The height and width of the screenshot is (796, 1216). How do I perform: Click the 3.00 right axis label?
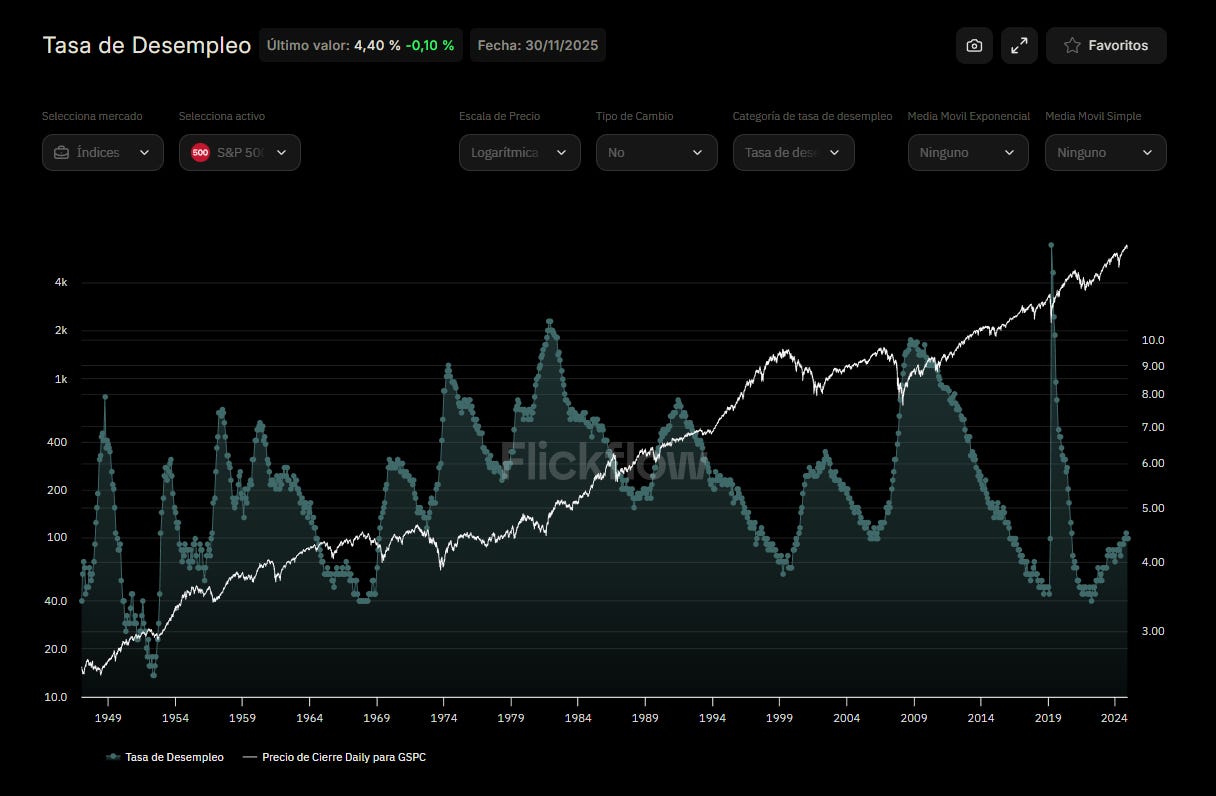pyautogui.click(x=1152, y=631)
